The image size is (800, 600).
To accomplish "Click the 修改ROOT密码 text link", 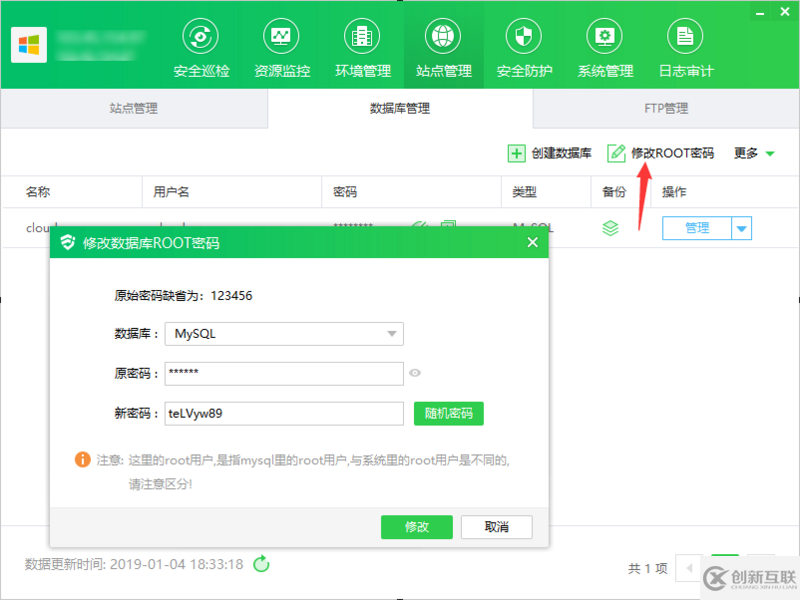I will click(x=672, y=153).
